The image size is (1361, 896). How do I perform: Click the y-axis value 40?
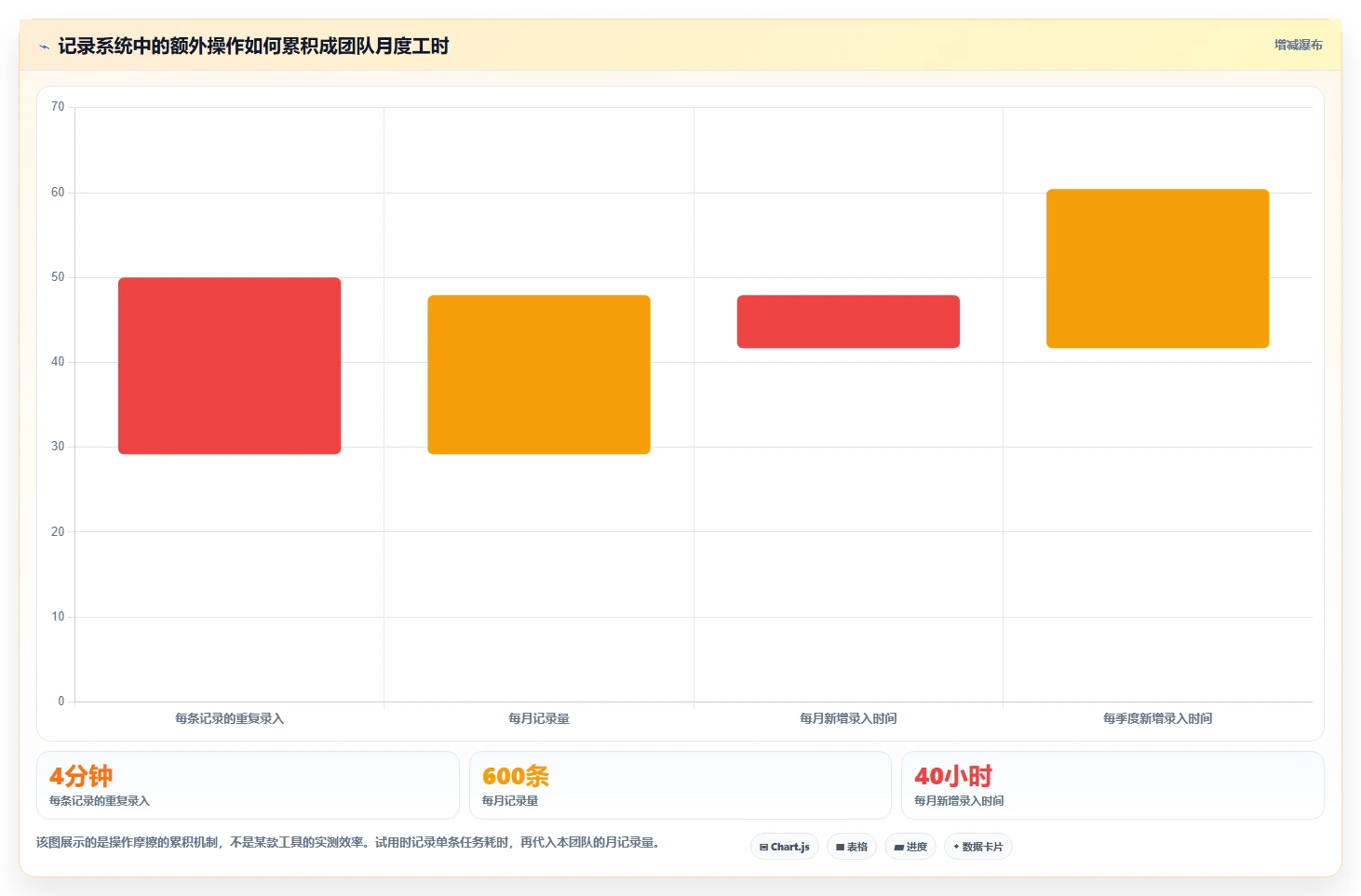pyautogui.click(x=58, y=362)
